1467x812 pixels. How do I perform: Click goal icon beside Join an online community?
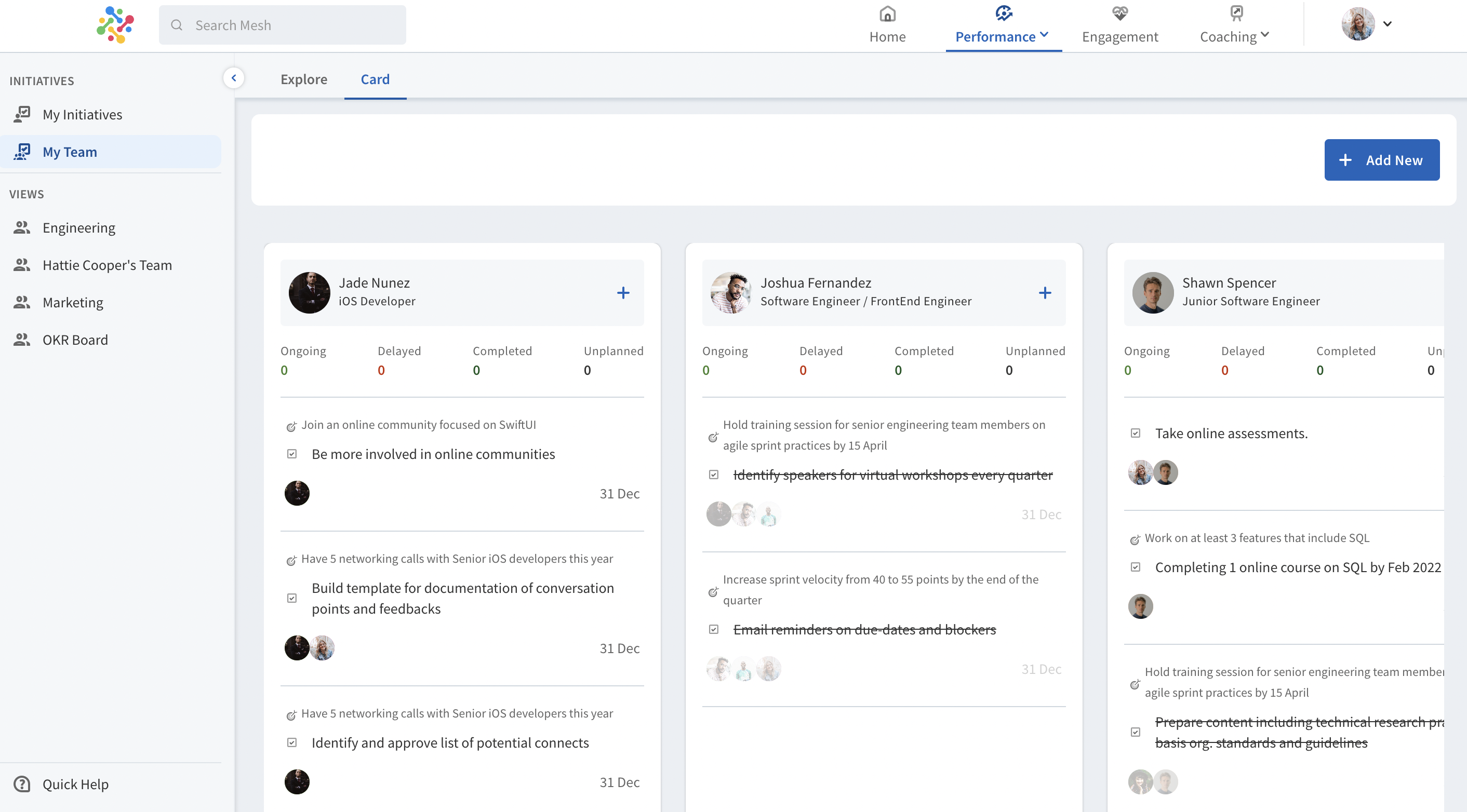click(x=291, y=426)
